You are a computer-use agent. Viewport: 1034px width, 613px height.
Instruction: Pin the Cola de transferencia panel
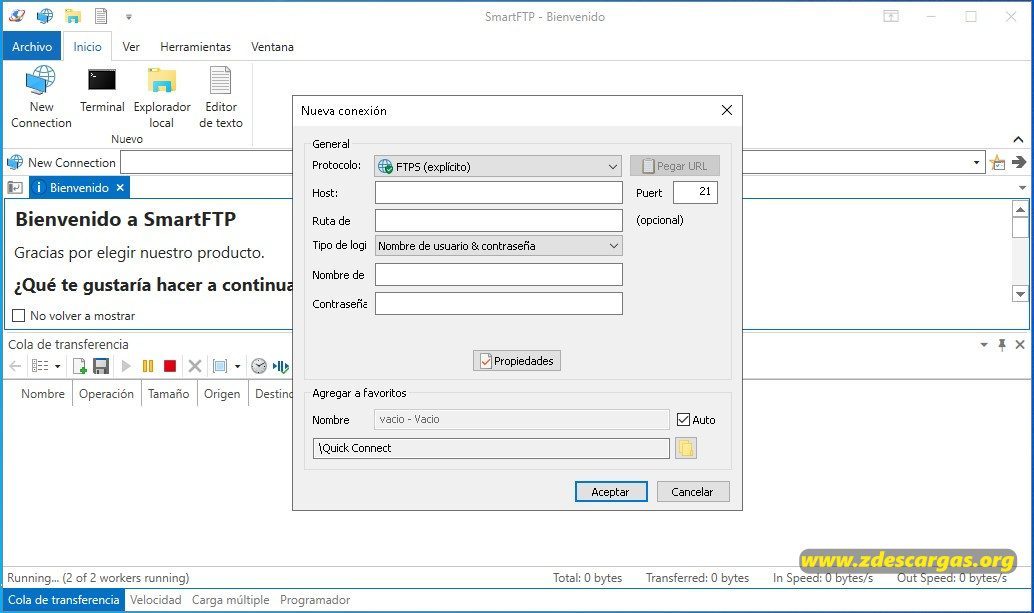[1002, 344]
